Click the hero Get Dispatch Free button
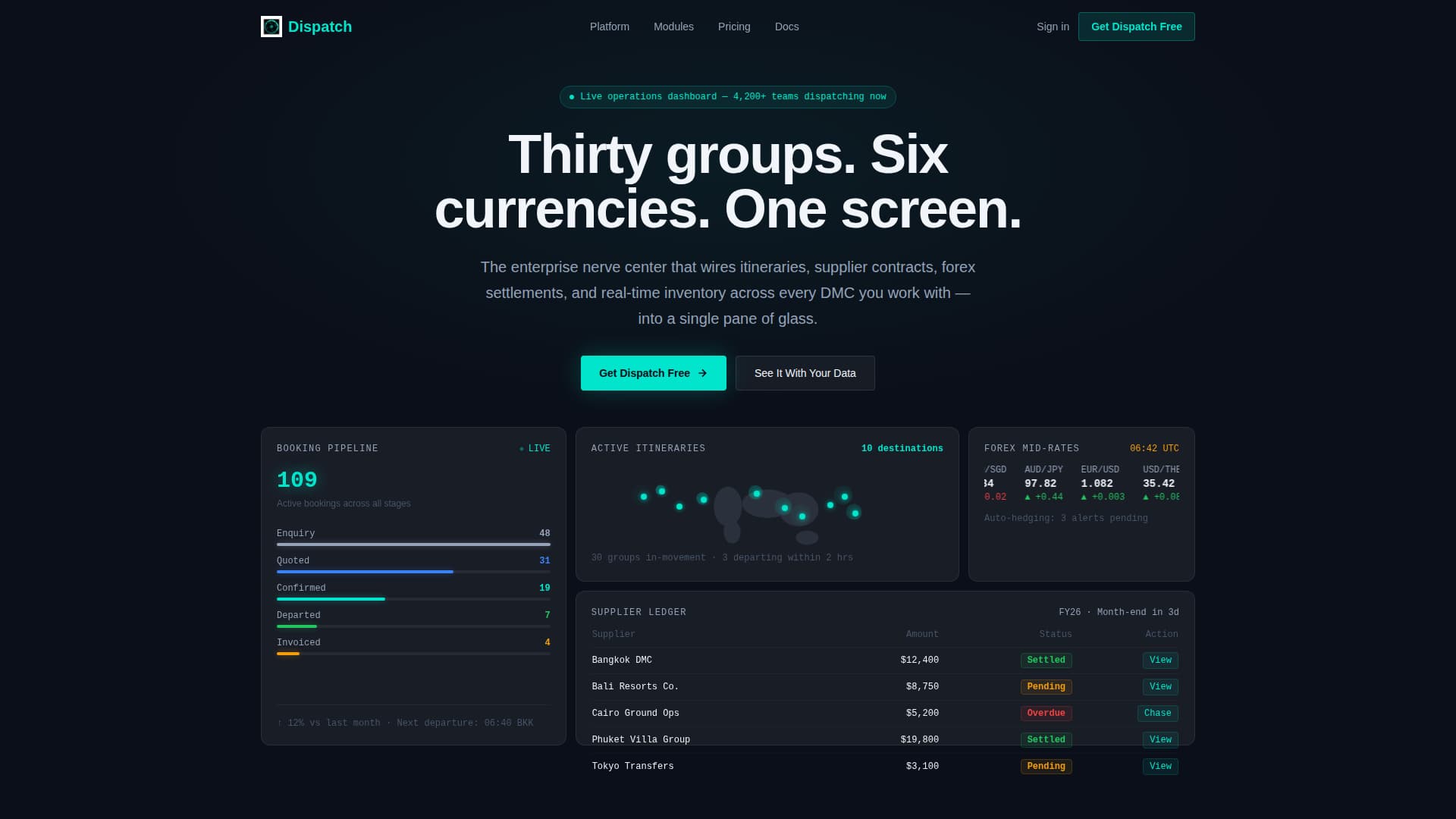This screenshot has height=819, width=1456. click(x=653, y=373)
